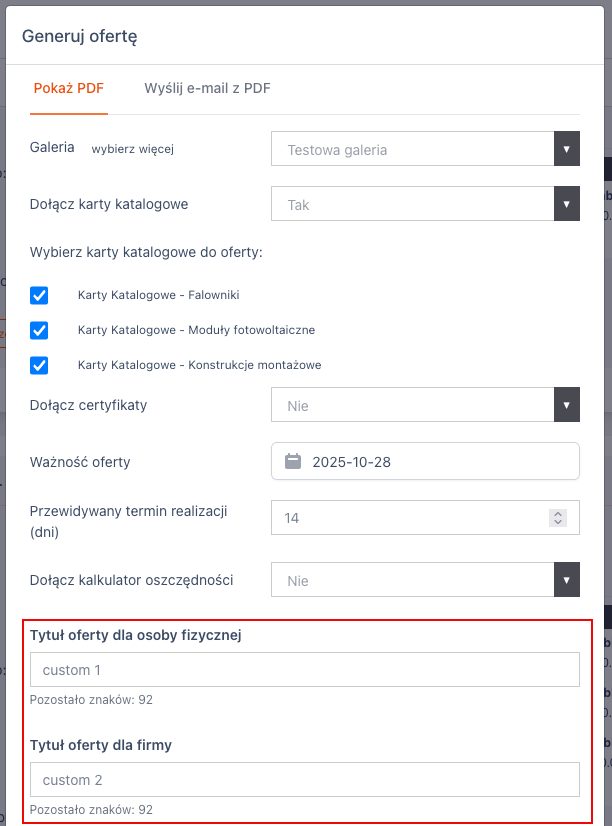Focus the Tytuł oferty dla firmy field
612x826 pixels.
click(x=305, y=780)
